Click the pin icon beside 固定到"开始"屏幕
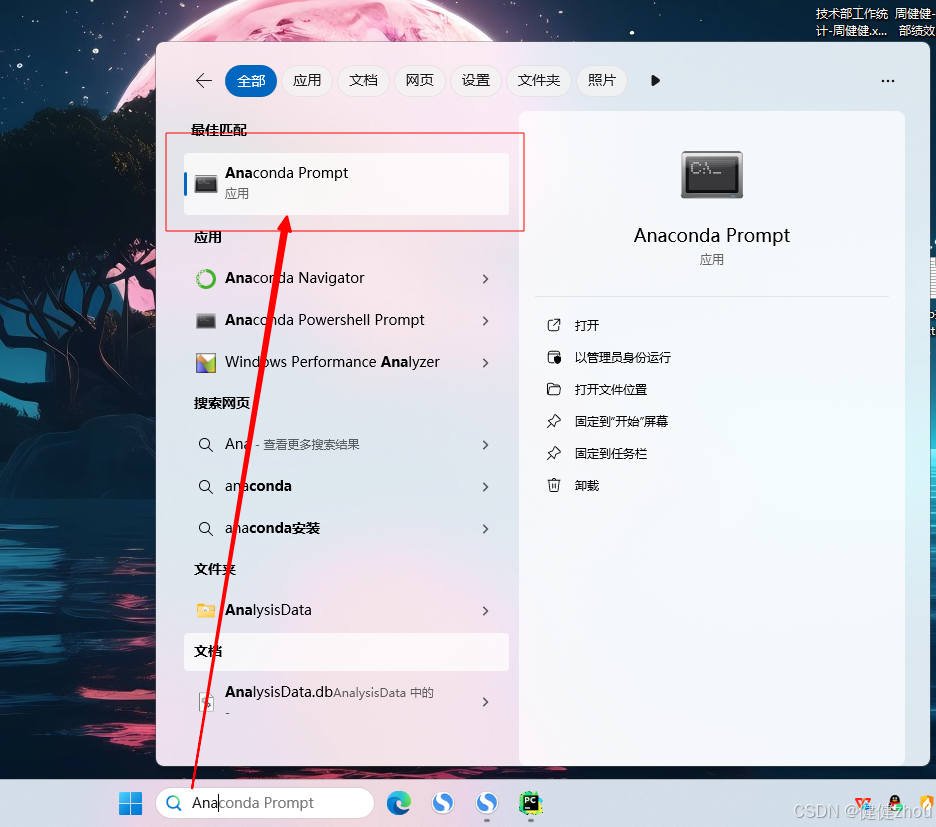 point(554,421)
